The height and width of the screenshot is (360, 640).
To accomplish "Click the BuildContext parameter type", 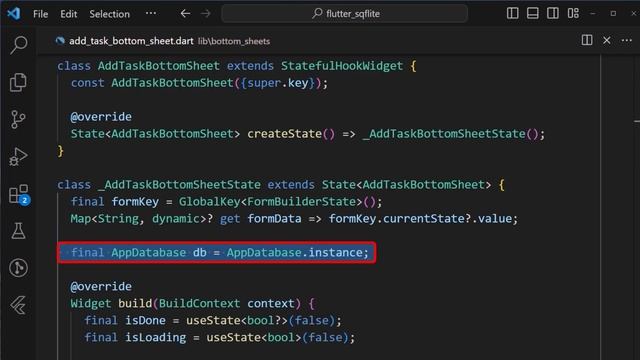I will tap(199, 303).
